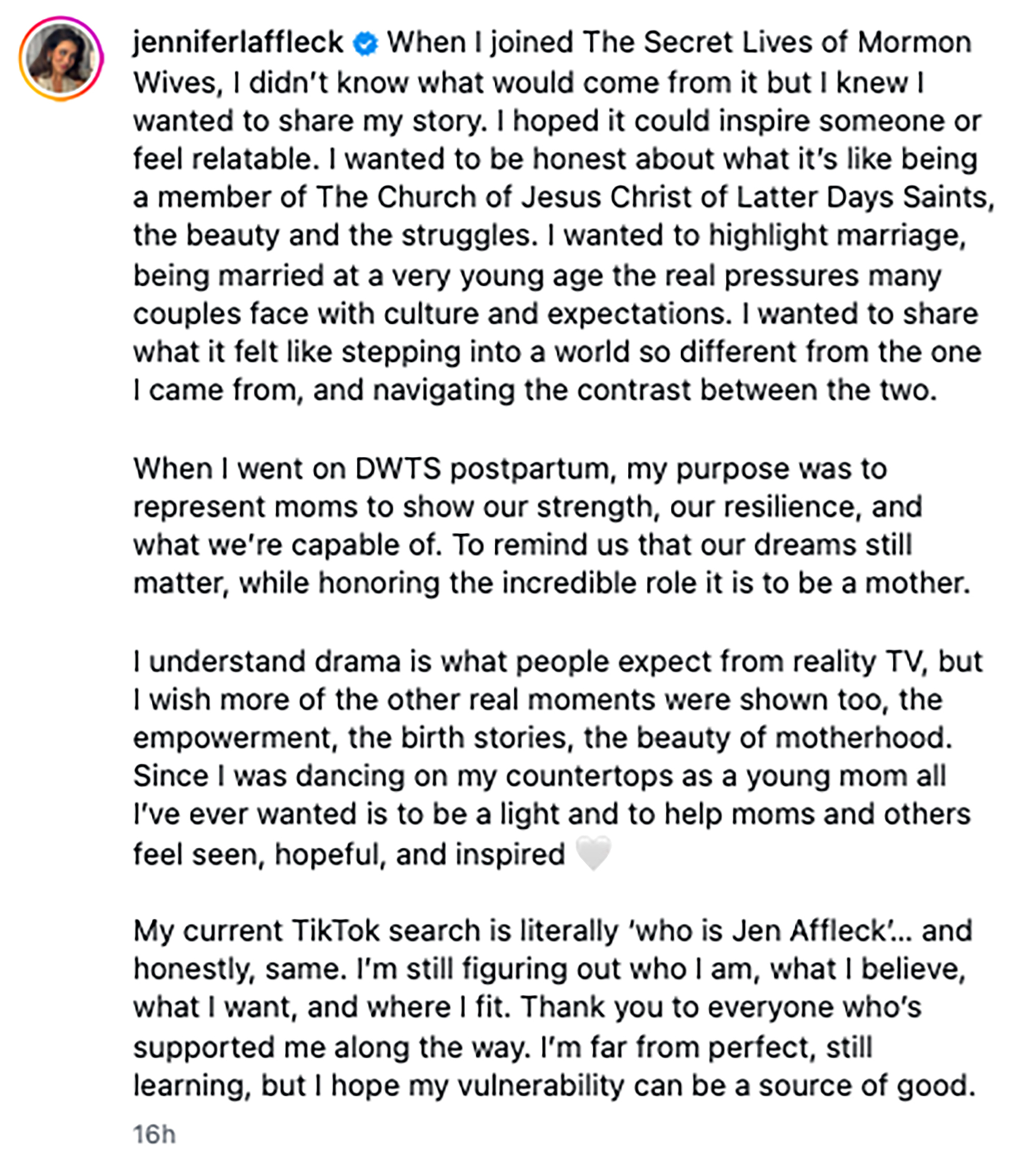Open jenniferlaffleck's profile picture story
The image size is (1036, 1153).
(x=61, y=59)
